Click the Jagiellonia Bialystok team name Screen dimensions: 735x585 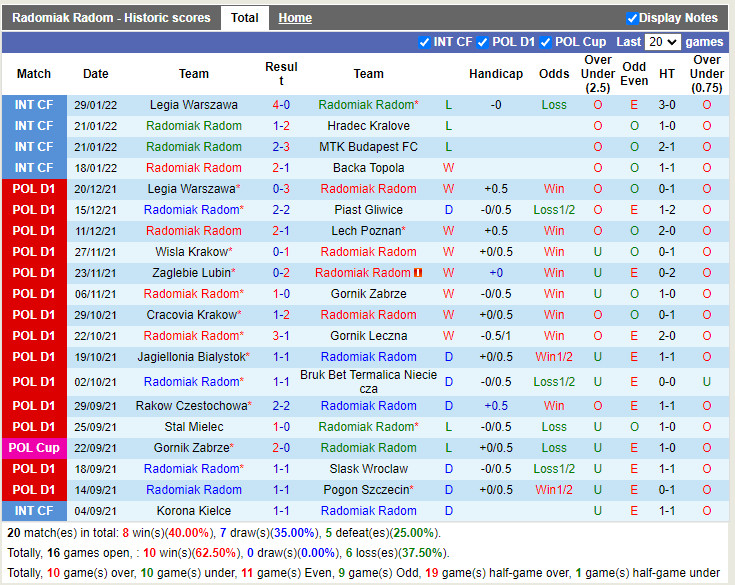194,357
